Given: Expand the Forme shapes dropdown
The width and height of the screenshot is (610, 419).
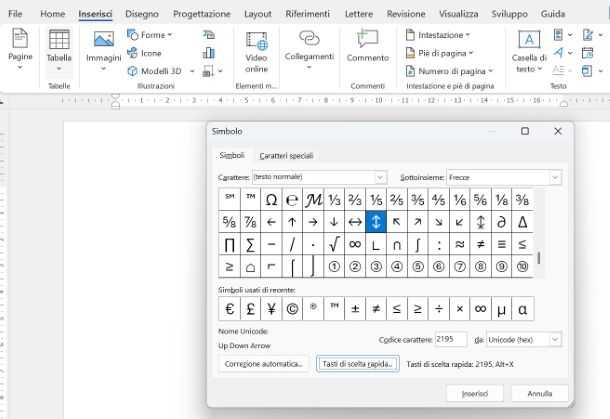Looking at the screenshot, I should click(x=150, y=35).
